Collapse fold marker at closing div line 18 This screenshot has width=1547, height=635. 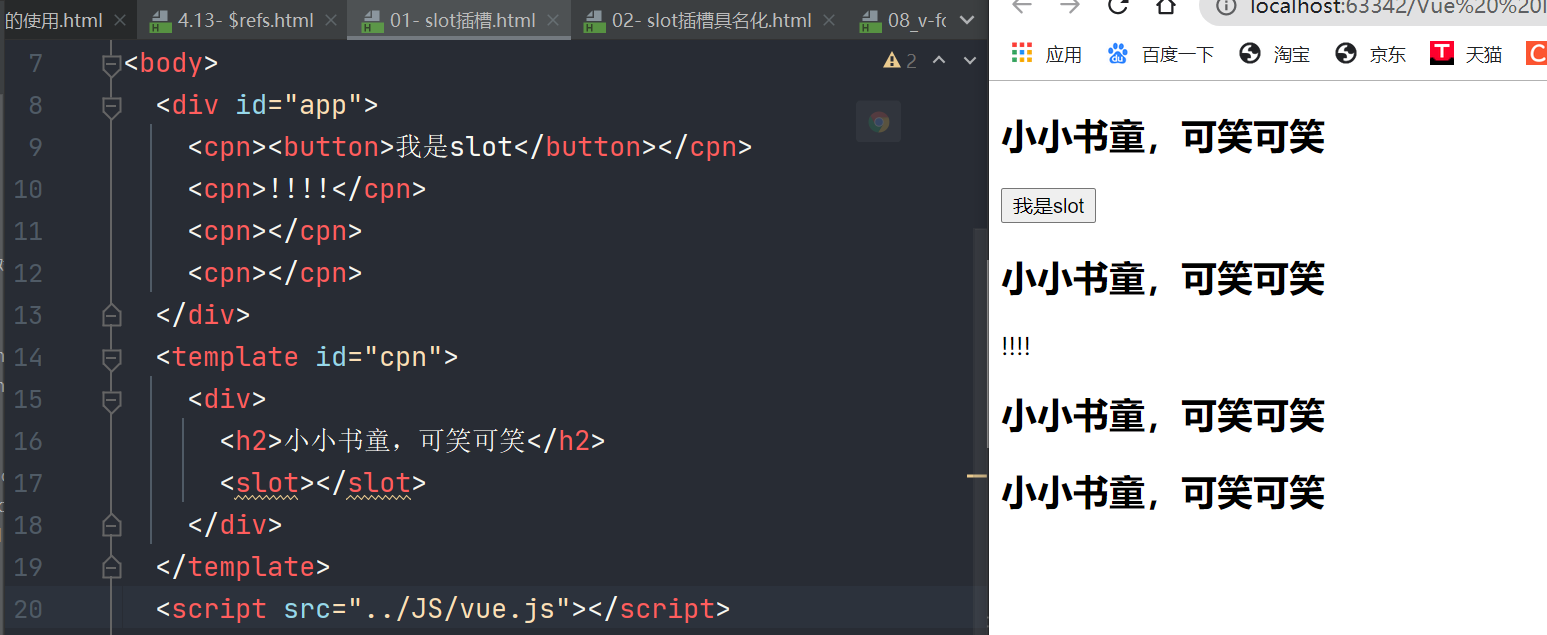pyautogui.click(x=112, y=525)
